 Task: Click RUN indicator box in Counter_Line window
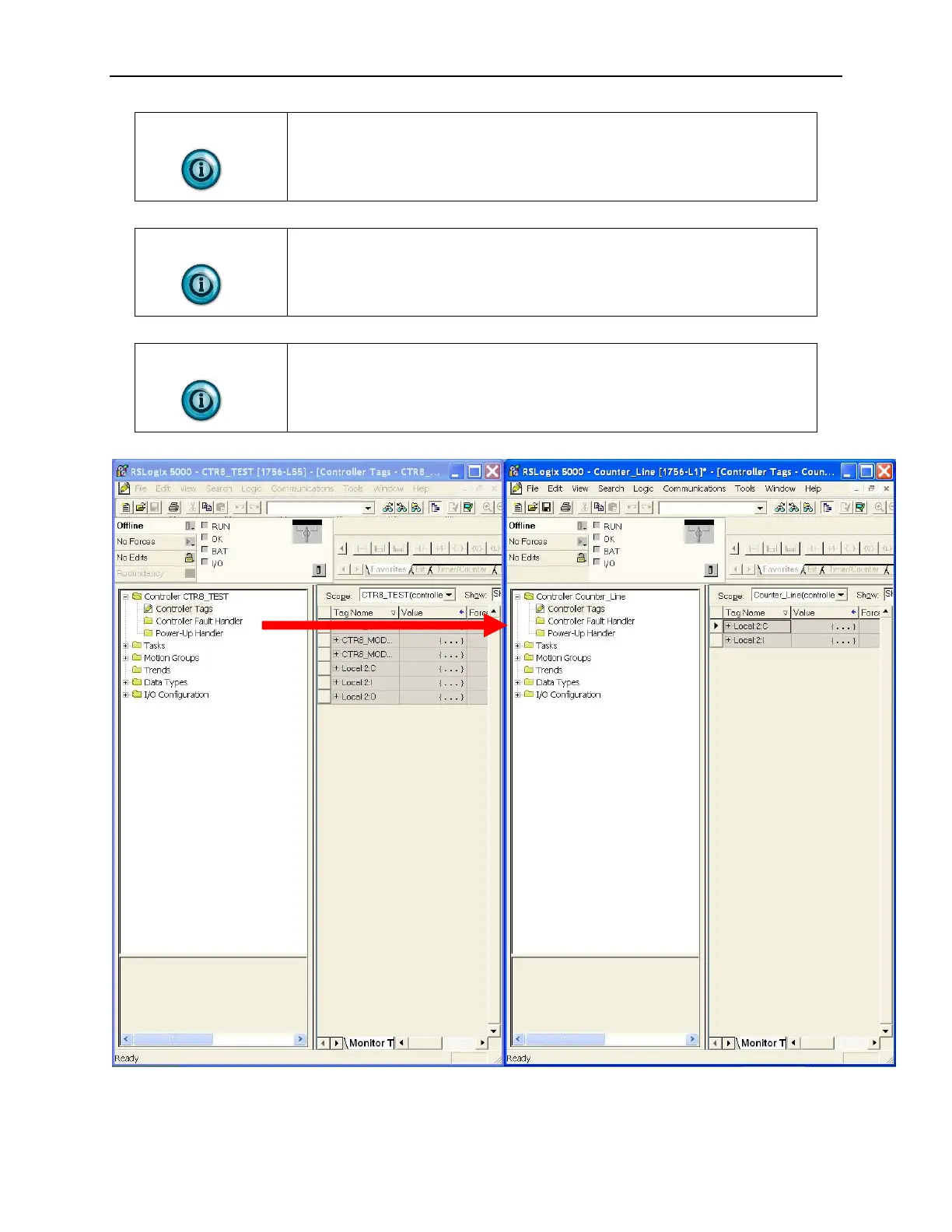tap(597, 525)
